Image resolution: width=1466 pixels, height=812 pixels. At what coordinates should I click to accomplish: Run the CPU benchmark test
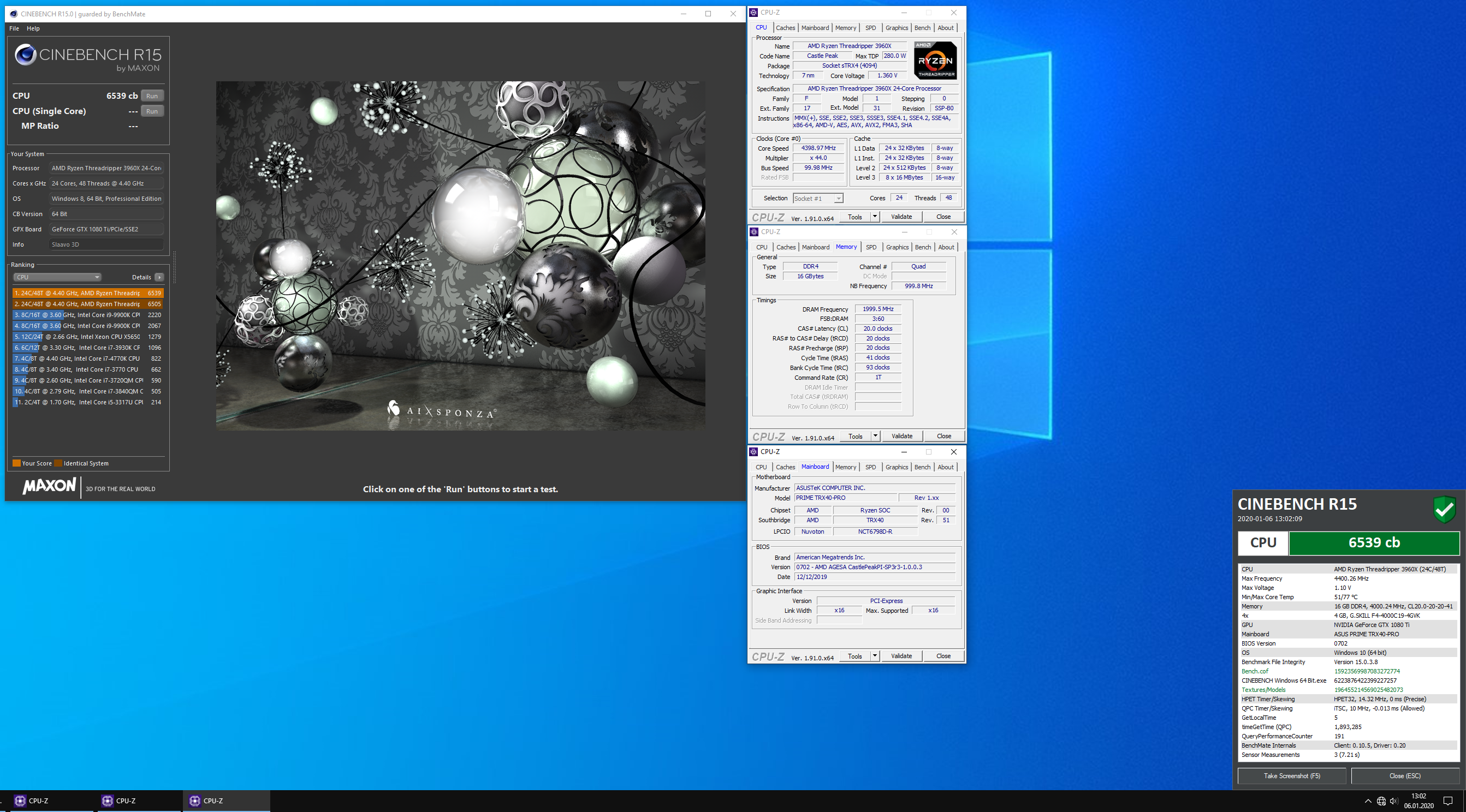tap(152, 96)
